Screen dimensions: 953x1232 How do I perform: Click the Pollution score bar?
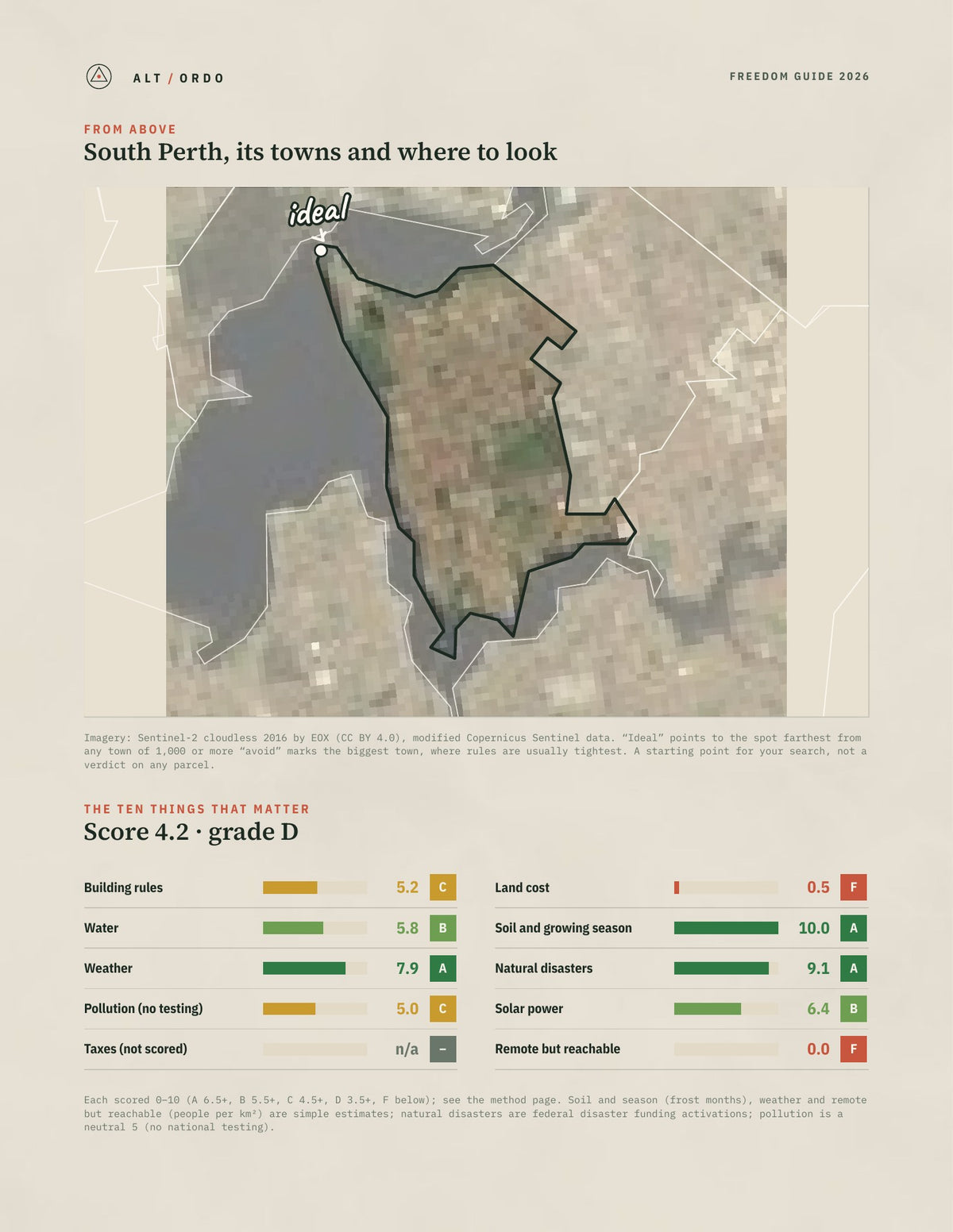314,1009
